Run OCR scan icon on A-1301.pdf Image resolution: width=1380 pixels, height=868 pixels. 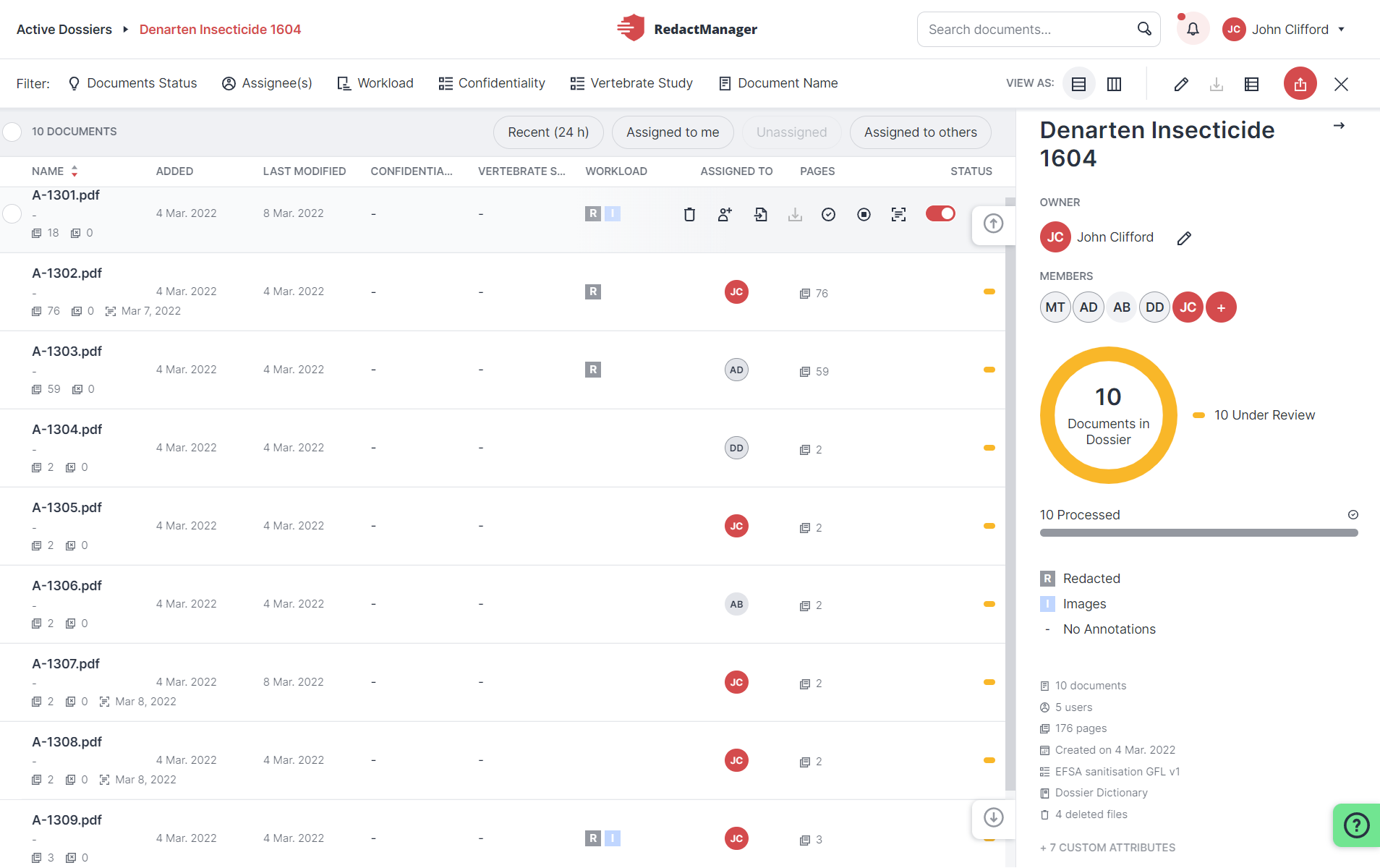click(x=898, y=214)
